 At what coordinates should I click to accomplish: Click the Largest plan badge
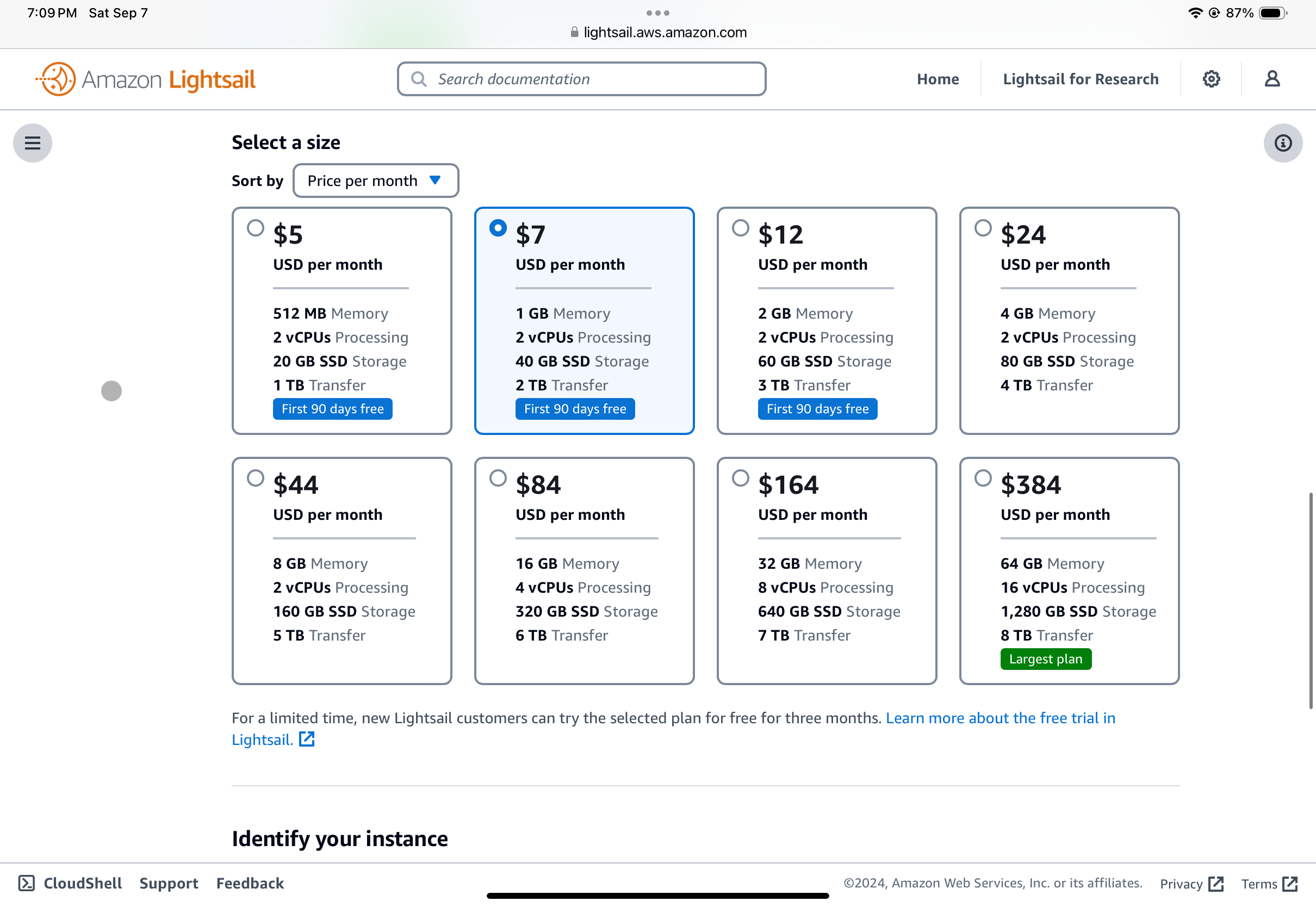tap(1046, 658)
